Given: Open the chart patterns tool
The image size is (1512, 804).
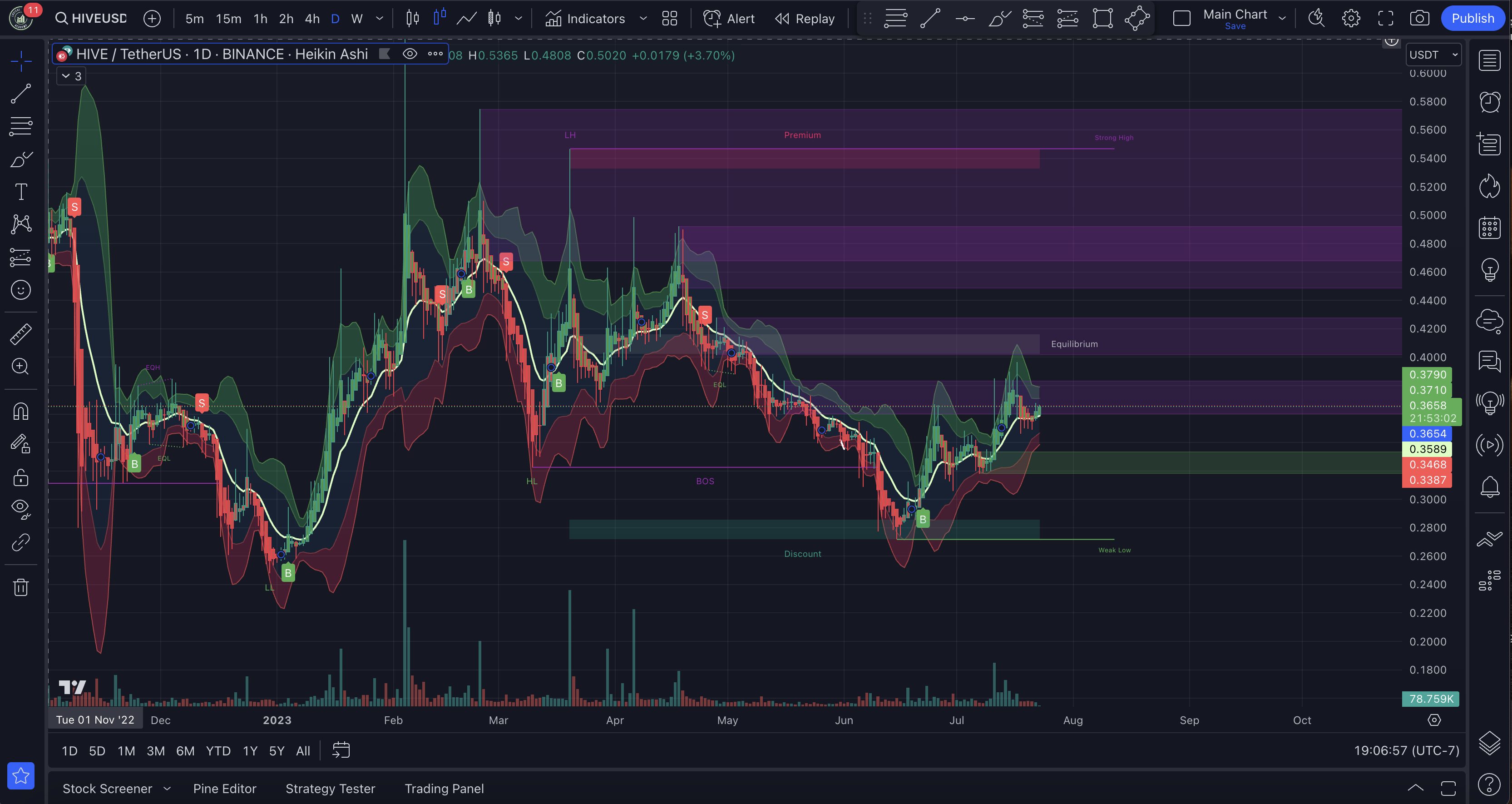Looking at the screenshot, I should tap(21, 224).
